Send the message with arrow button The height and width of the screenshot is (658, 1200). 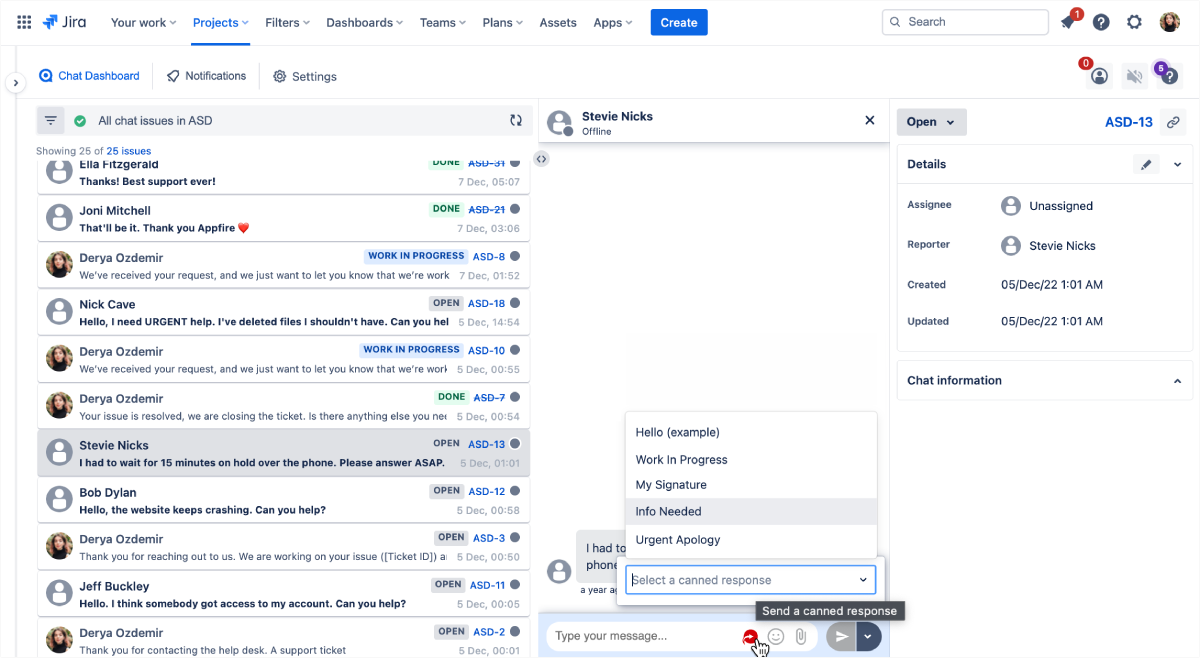point(841,636)
